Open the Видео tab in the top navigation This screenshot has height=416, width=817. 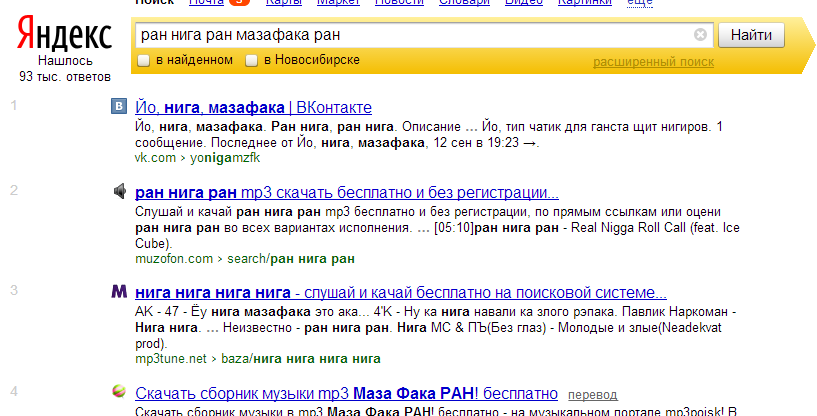pyautogui.click(x=524, y=2)
